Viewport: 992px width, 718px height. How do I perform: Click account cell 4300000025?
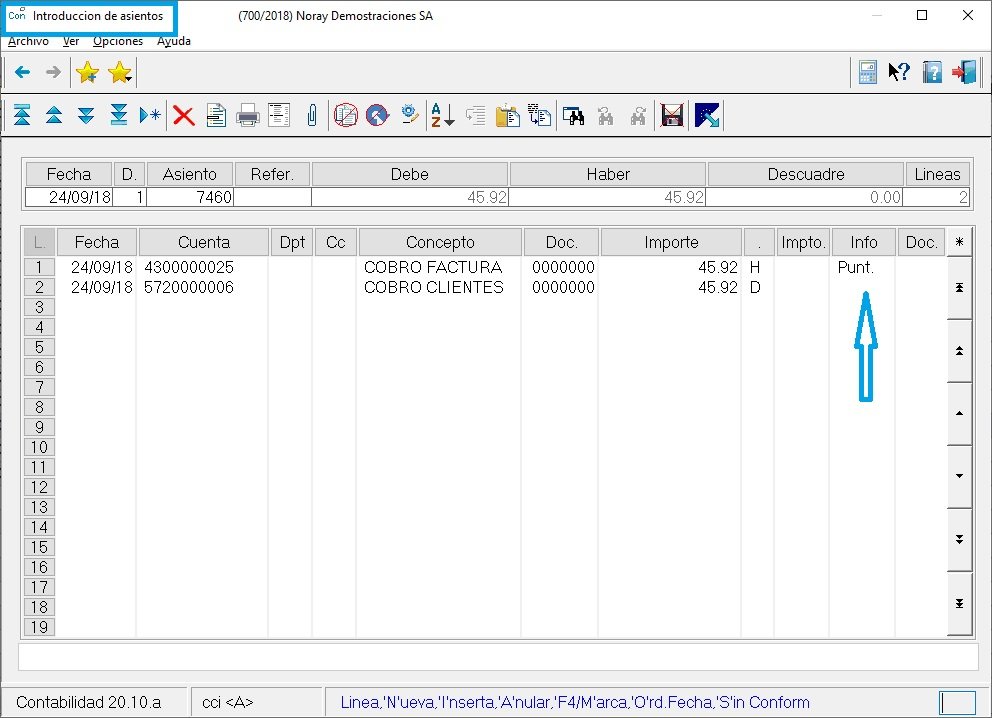(189, 267)
